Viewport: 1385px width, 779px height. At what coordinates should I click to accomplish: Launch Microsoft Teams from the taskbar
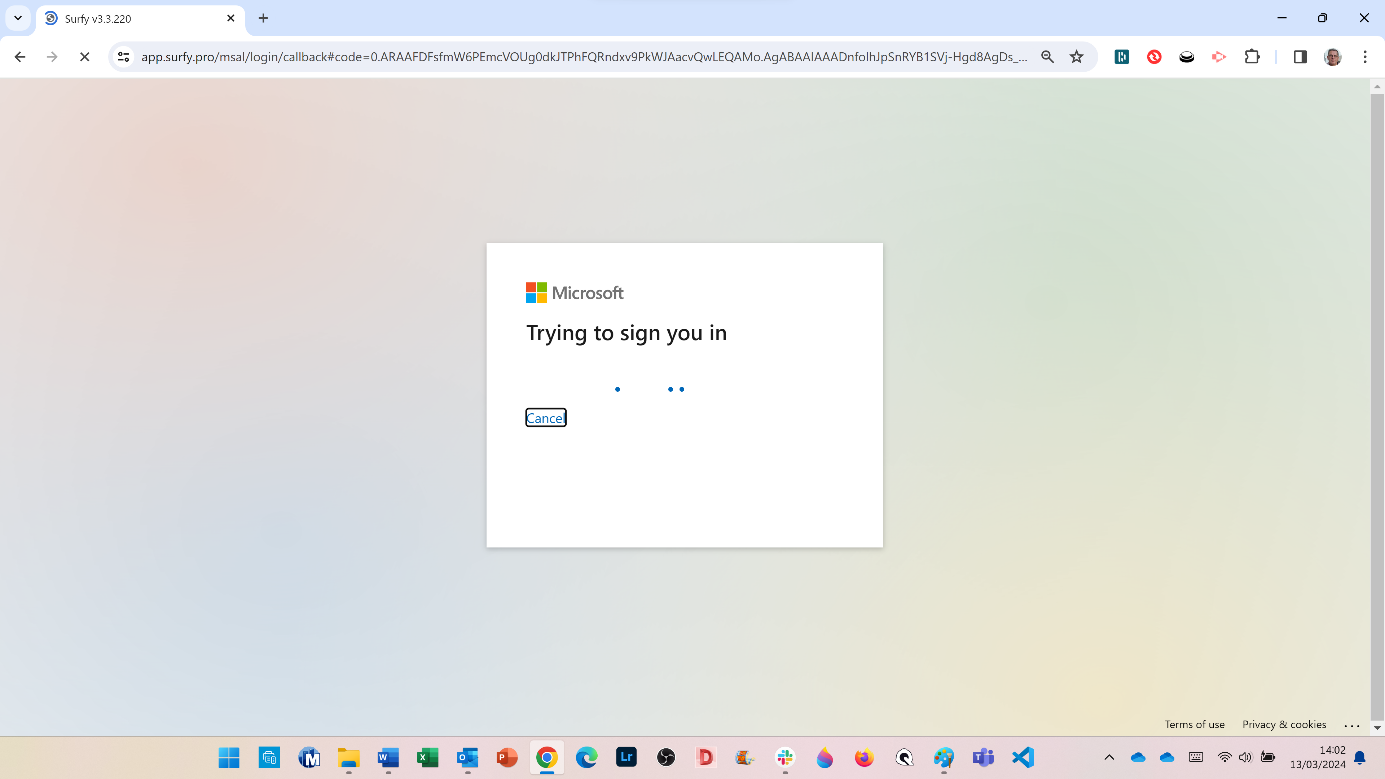pyautogui.click(x=983, y=757)
